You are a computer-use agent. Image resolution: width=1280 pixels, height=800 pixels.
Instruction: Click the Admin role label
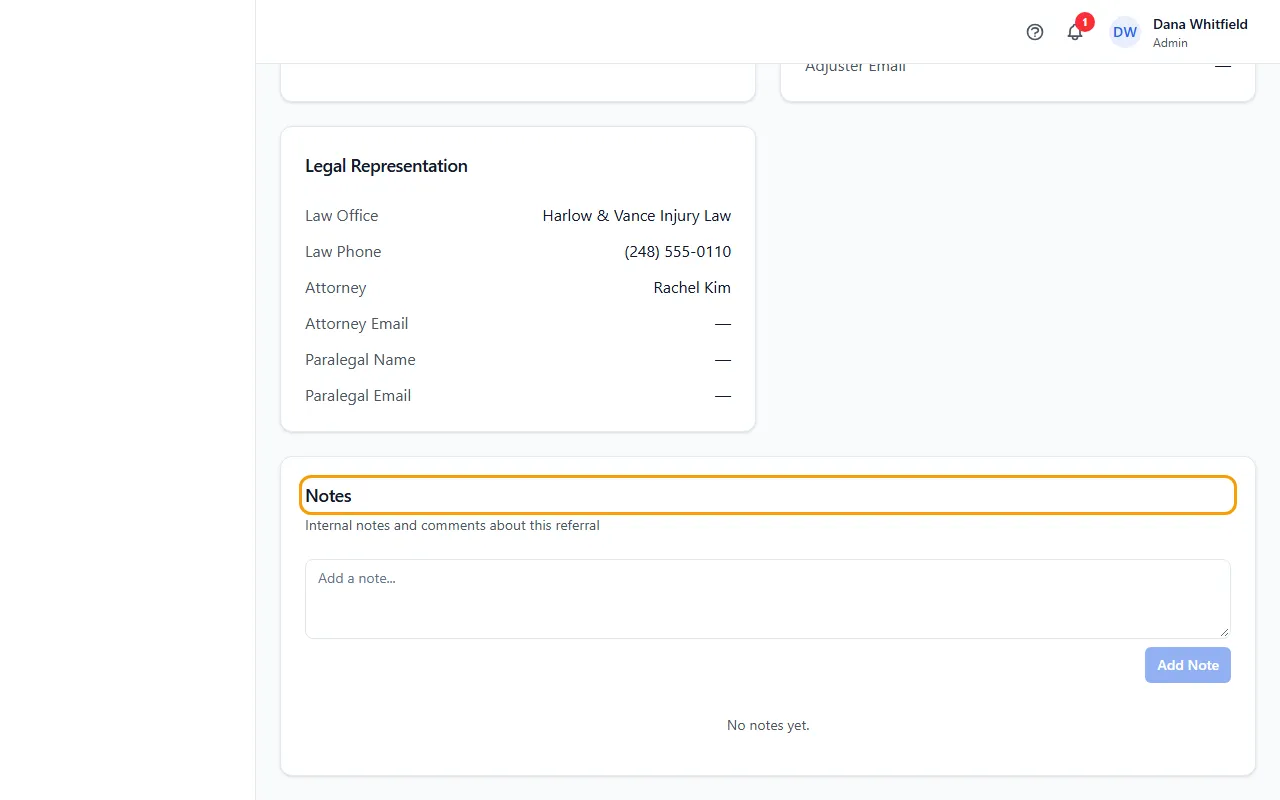tap(1170, 43)
